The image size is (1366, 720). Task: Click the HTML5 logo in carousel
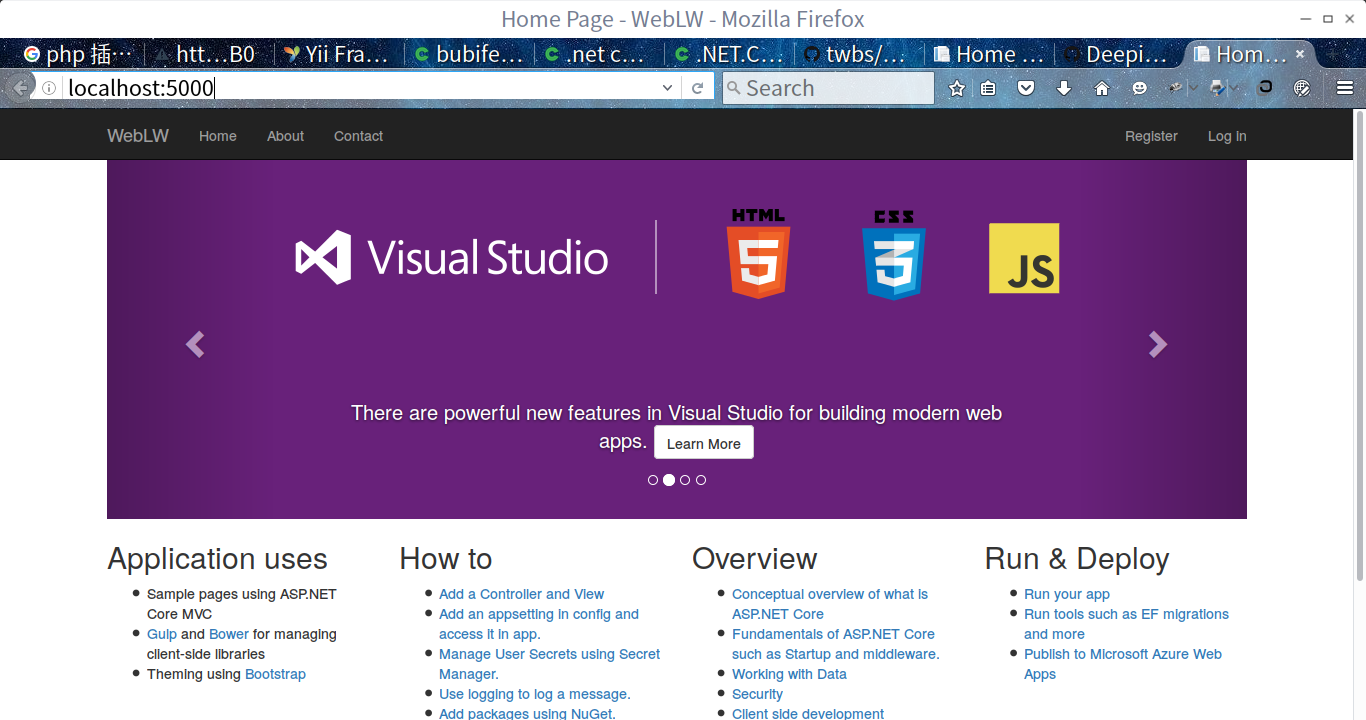759,254
